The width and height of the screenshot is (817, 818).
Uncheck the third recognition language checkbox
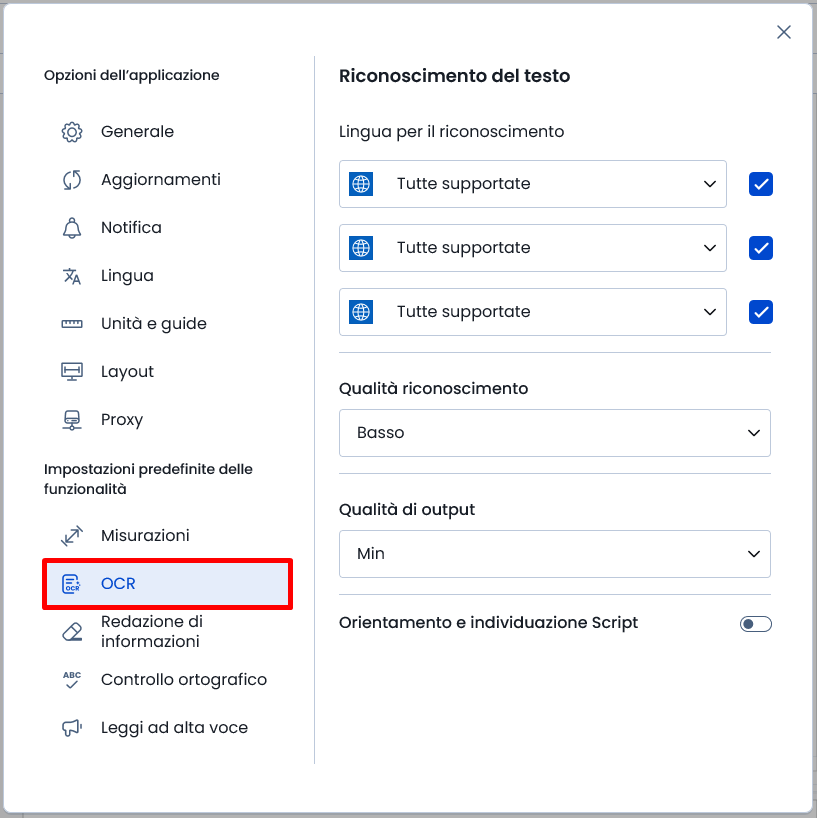[761, 312]
